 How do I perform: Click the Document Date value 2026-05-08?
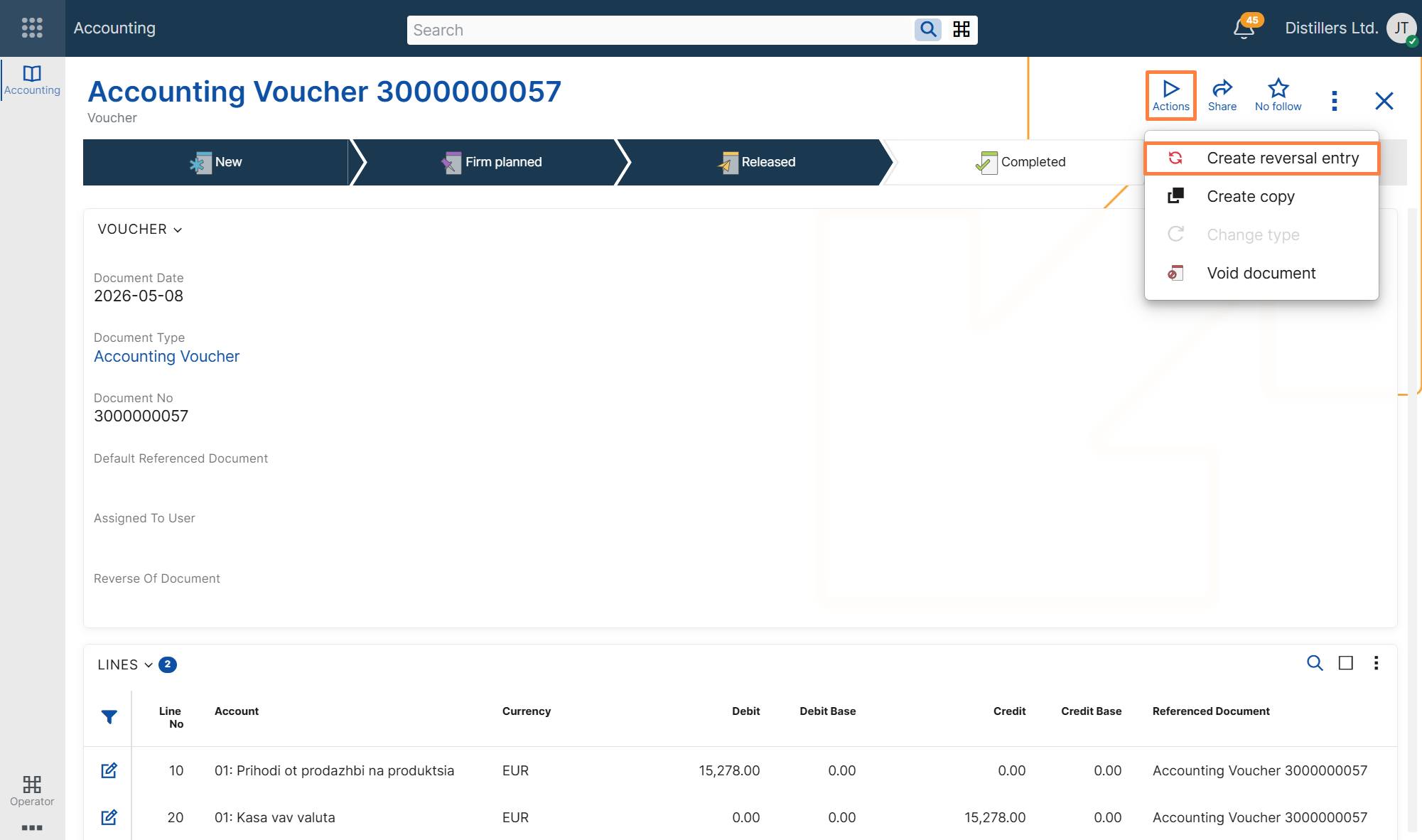[139, 296]
